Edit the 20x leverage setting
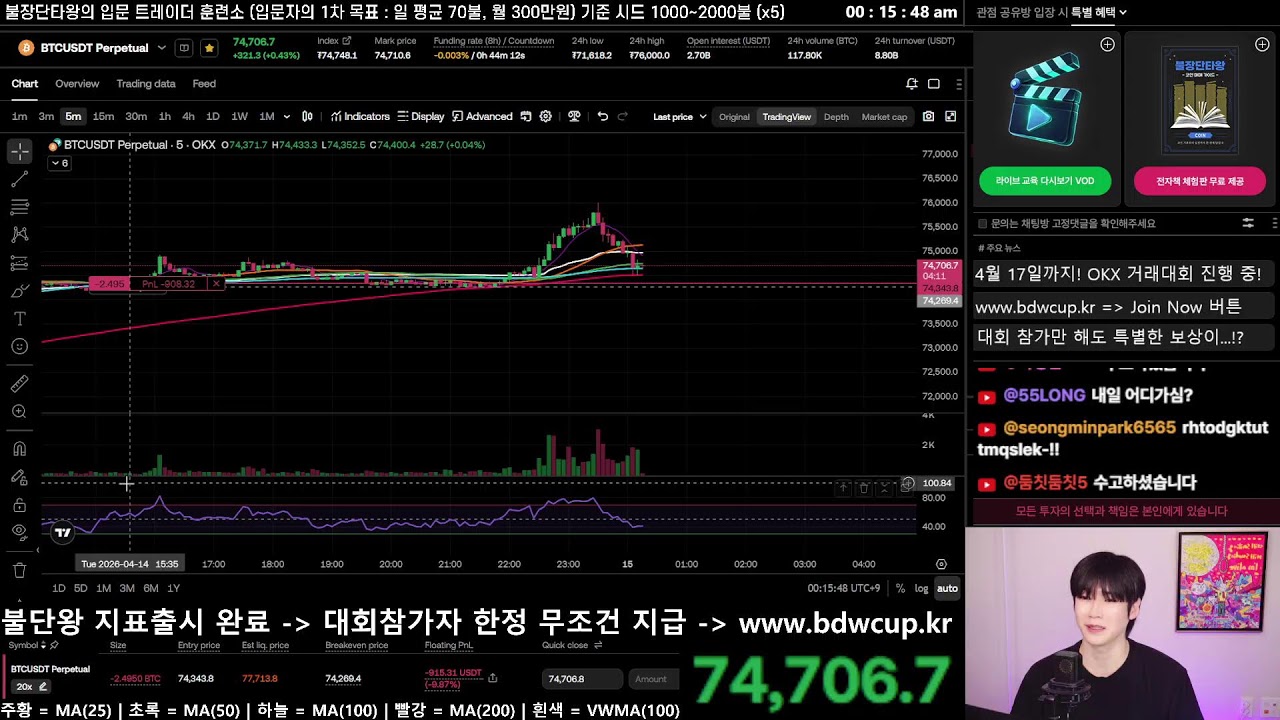 point(32,686)
